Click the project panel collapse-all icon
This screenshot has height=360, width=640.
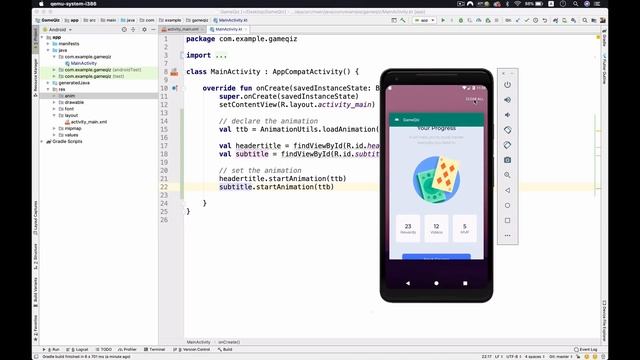point(133,29)
